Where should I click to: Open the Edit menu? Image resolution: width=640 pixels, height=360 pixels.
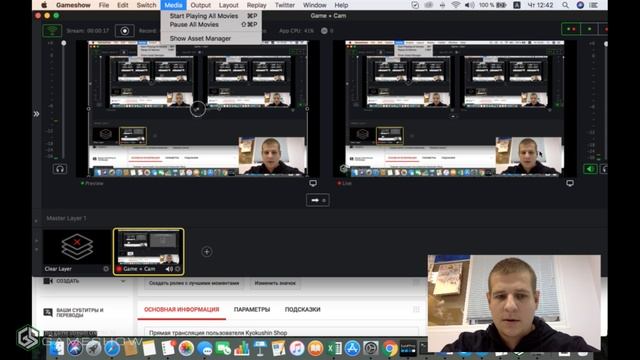pyautogui.click(x=122, y=5)
